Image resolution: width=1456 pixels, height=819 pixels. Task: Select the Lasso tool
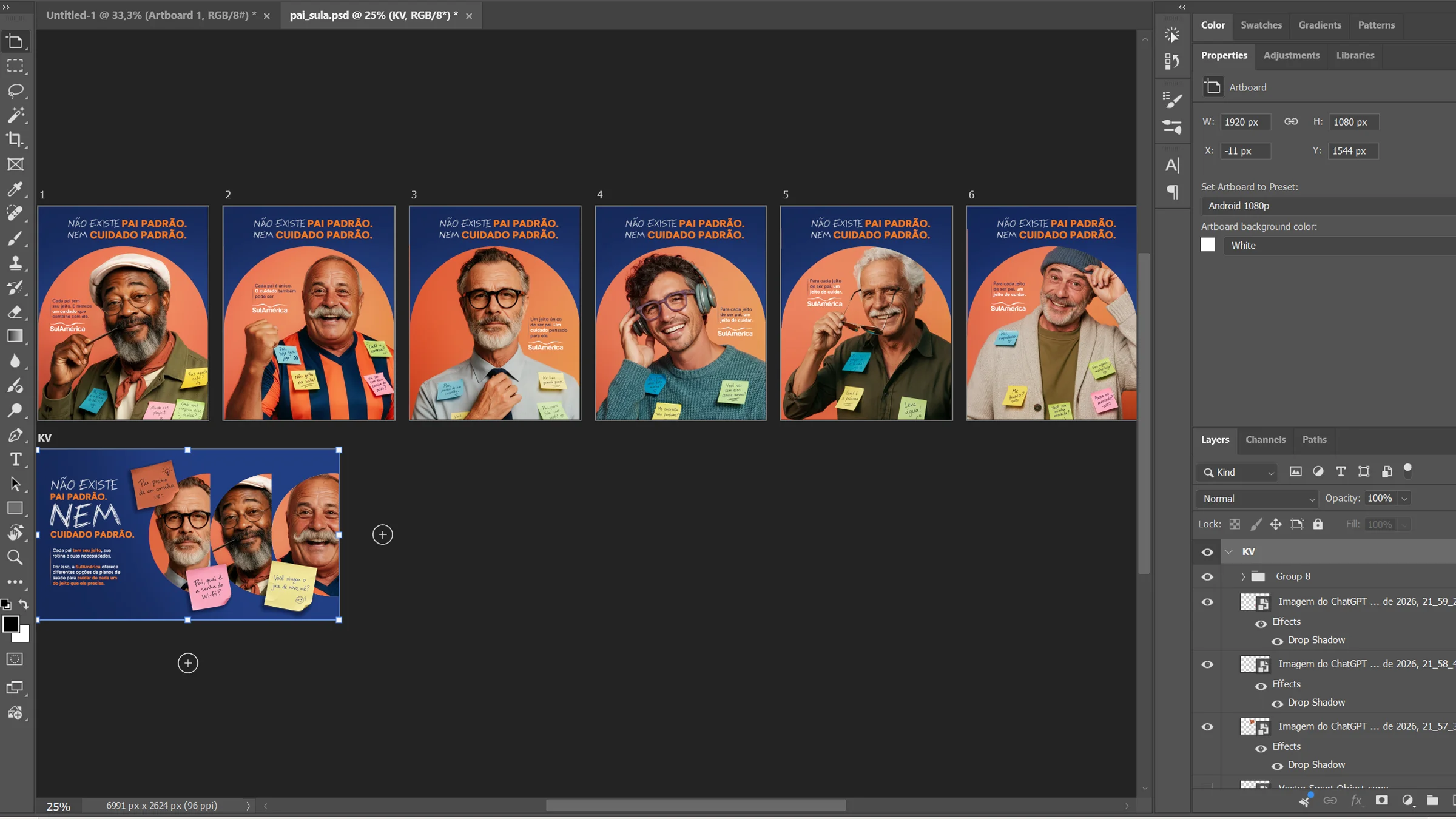[15, 90]
